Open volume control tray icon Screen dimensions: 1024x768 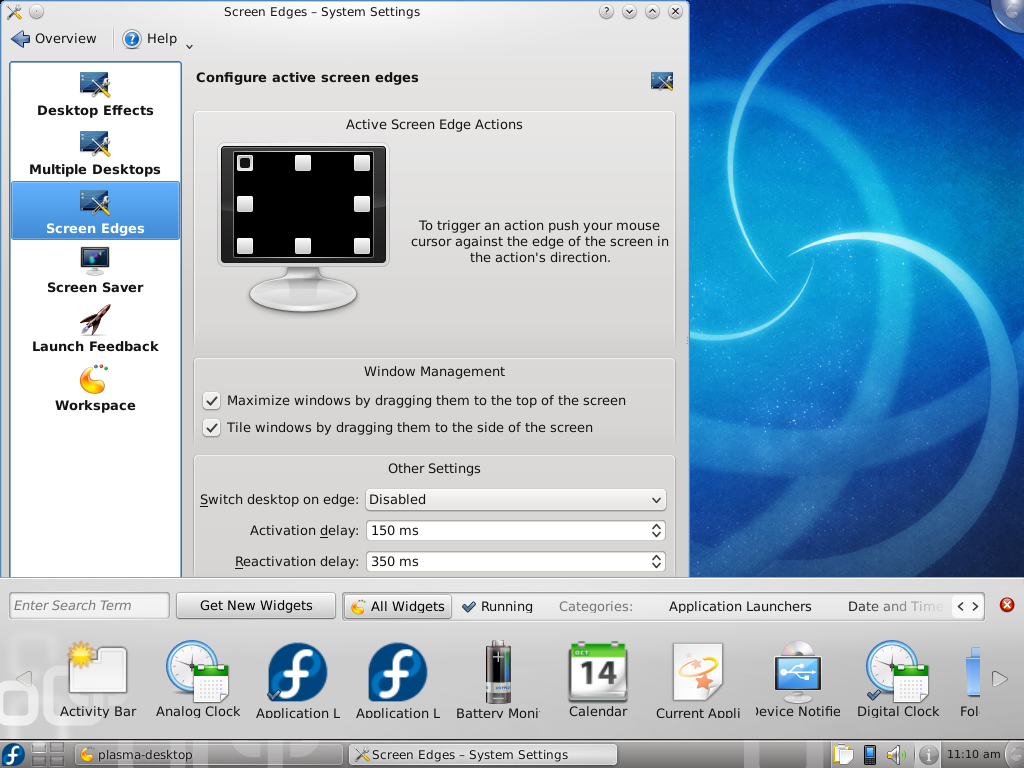click(x=897, y=755)
